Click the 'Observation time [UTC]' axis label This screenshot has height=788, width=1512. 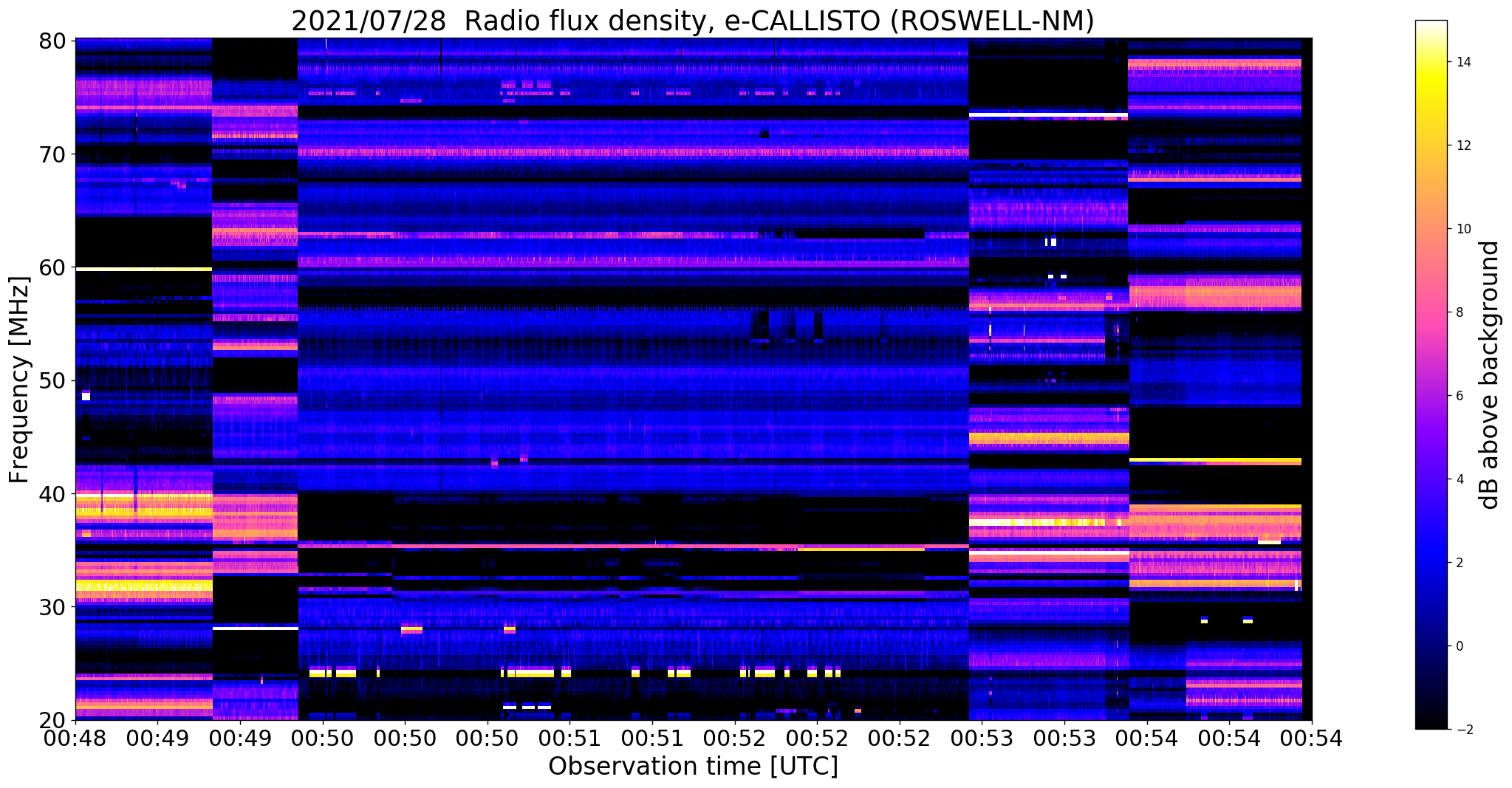[x=693, y=766]
